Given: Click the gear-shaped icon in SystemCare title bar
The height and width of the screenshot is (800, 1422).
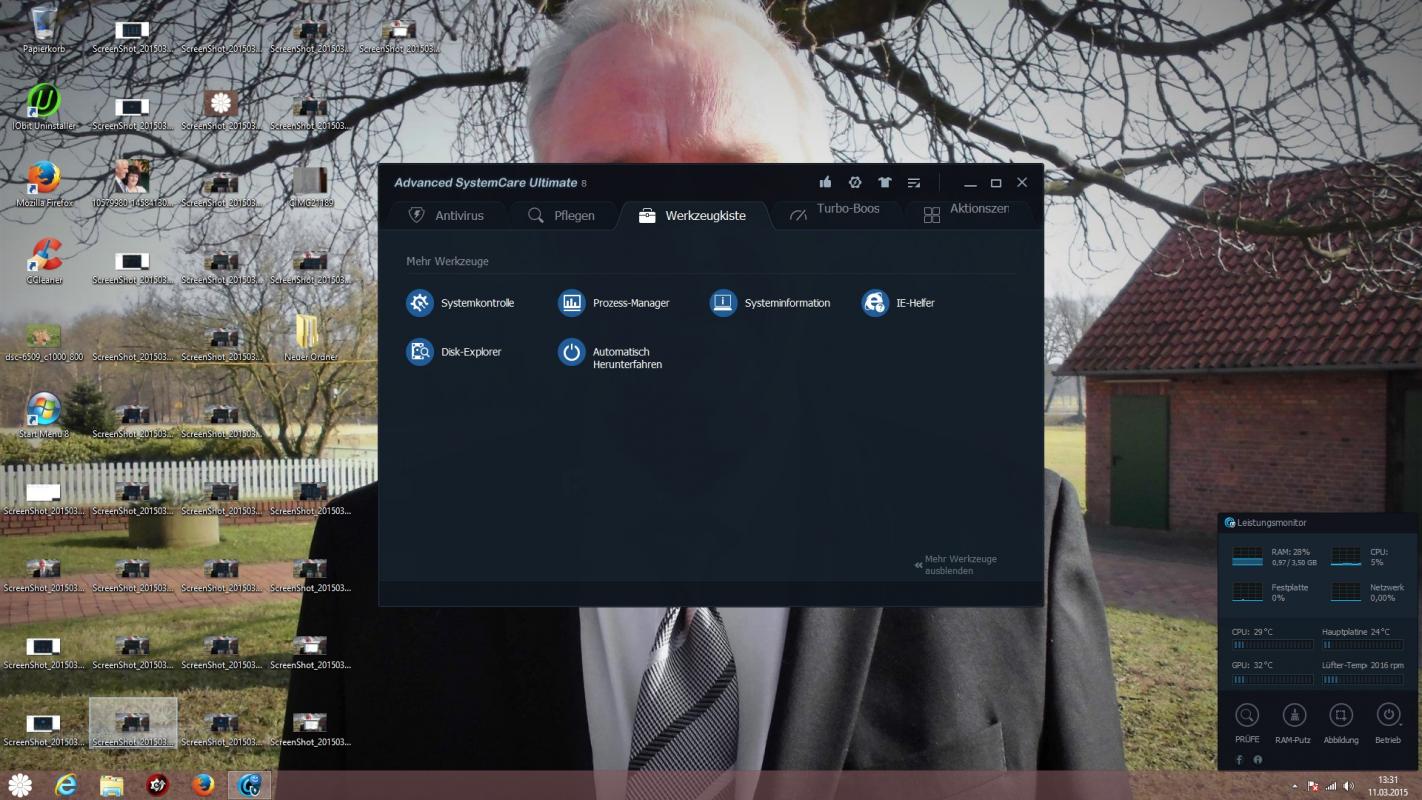Looking at the screenshot, I should 855,183.
